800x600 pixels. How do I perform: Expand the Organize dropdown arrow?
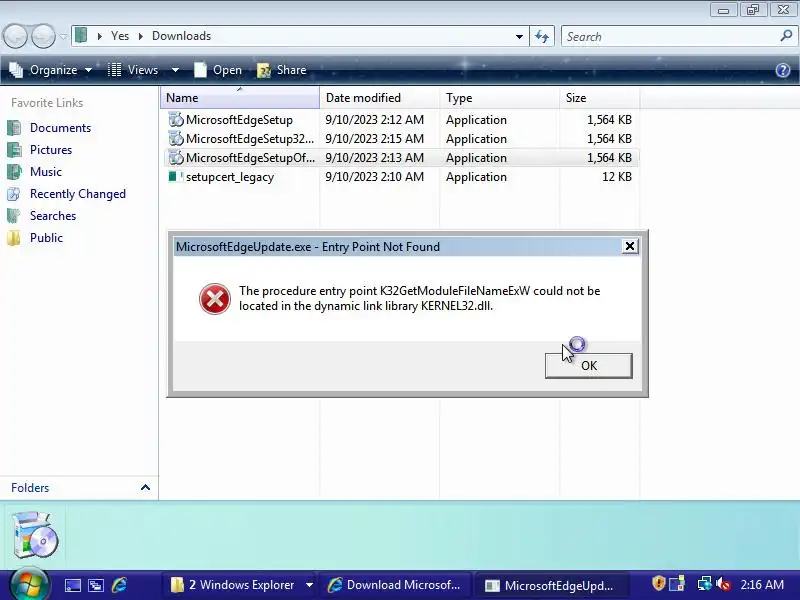88,70
